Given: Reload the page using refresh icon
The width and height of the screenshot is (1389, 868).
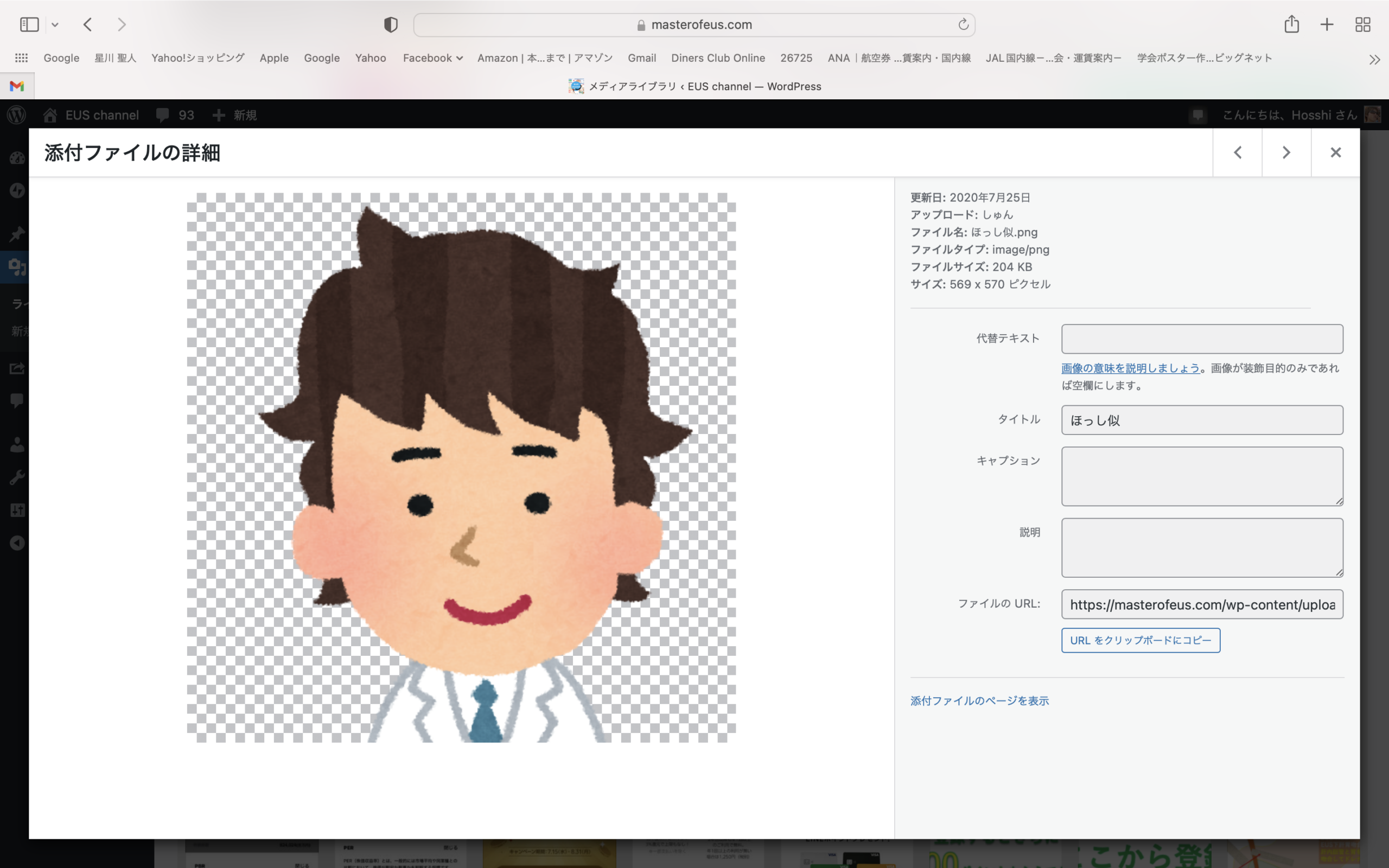Looking at the screenshot, I should 963,25.
